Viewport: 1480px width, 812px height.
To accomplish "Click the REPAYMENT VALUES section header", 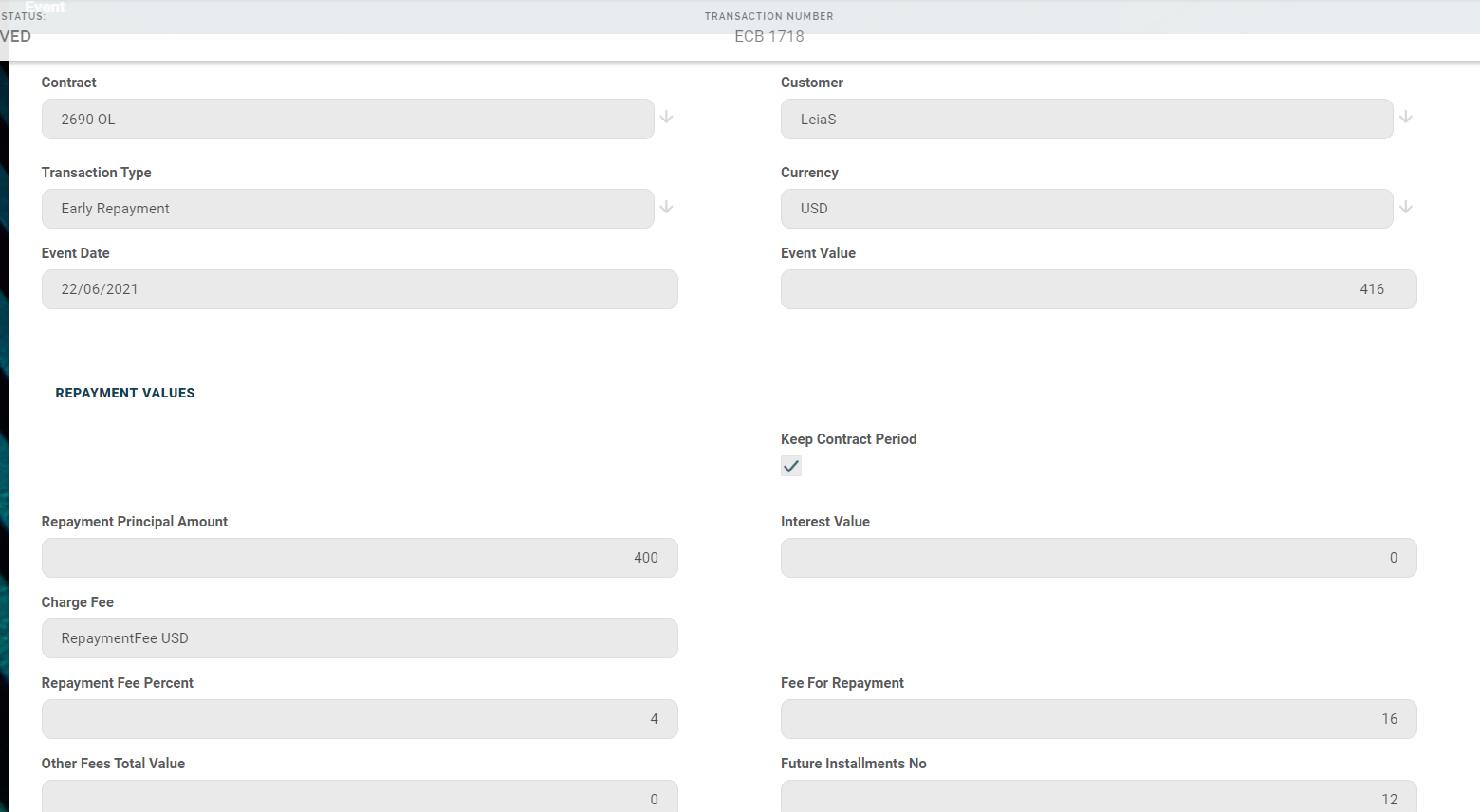I will pyautogui.click(x=125, y=393).
